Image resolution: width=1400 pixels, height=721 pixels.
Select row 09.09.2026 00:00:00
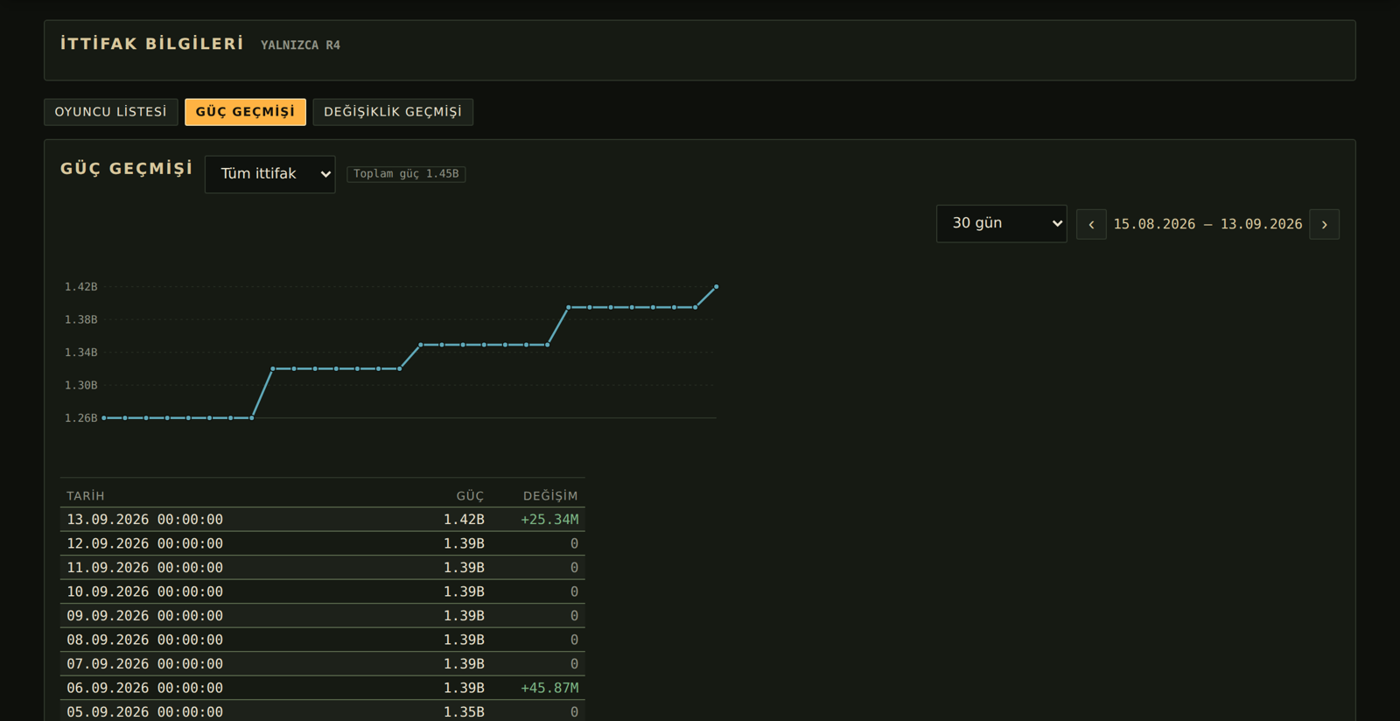click(x=322, y=616)
